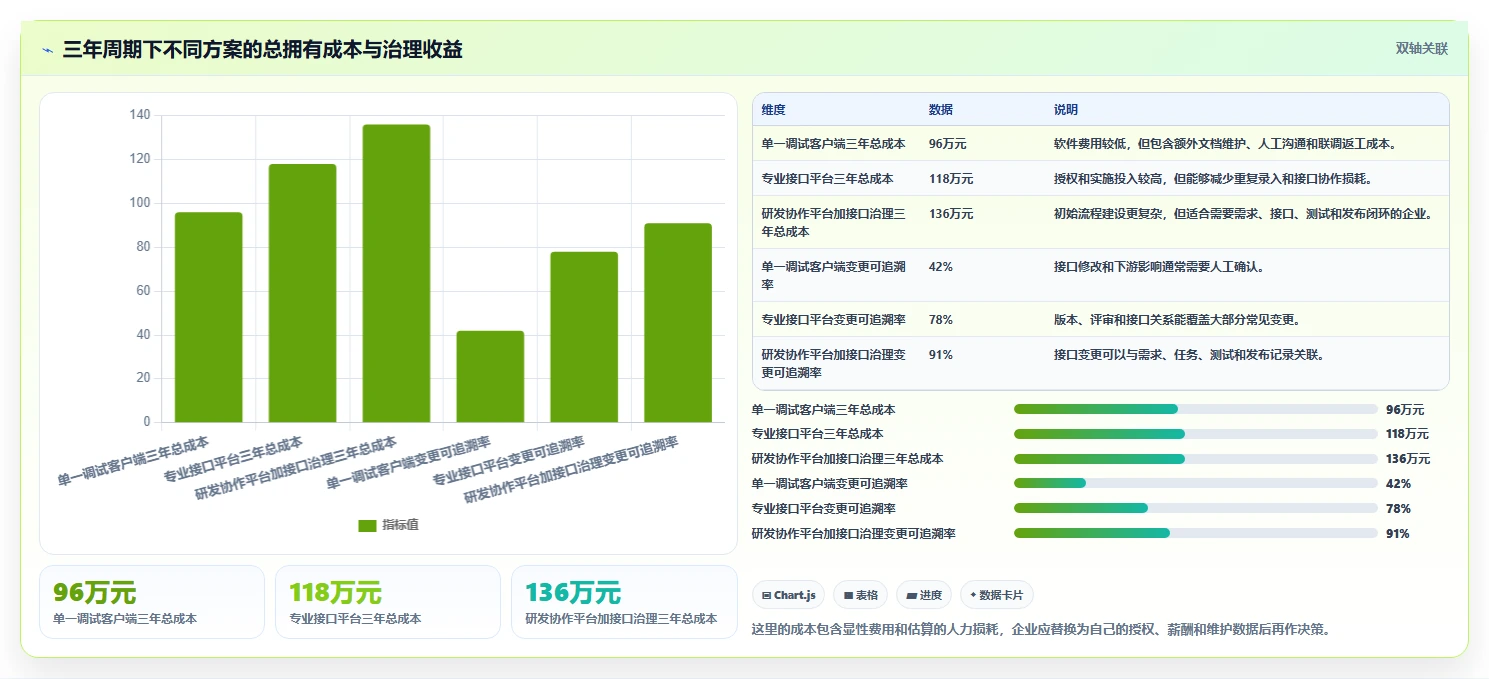Click table cell 单一调试客户端变更可追溯率
The height and width of the screenshot is (679, 1489).
coord(833,276)
